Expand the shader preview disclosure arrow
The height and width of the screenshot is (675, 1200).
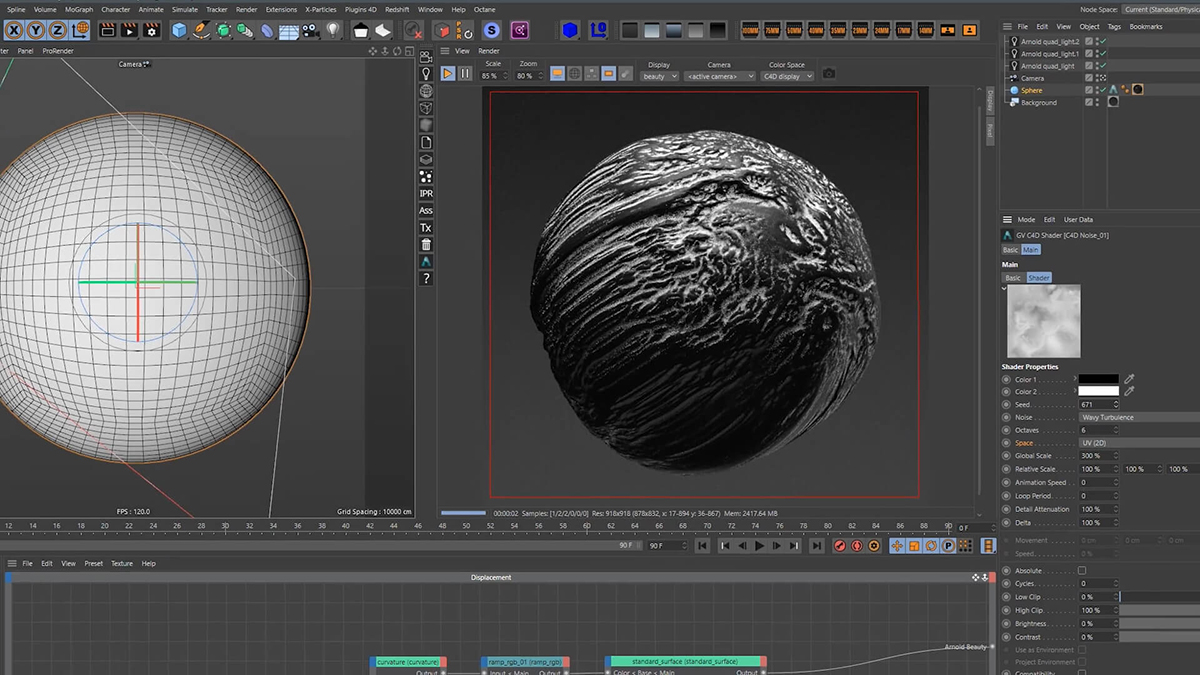coord(1004,288)
